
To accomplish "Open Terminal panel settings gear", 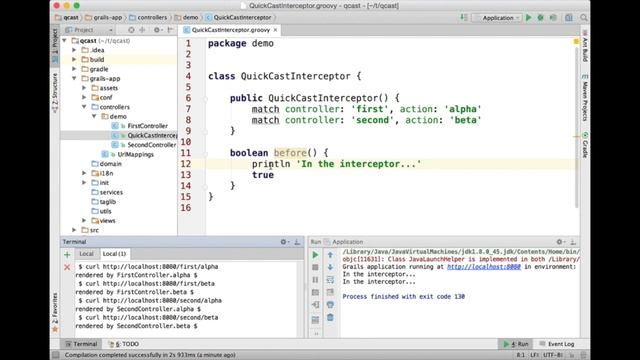I will pyautogui.click(x=284, y=242).
